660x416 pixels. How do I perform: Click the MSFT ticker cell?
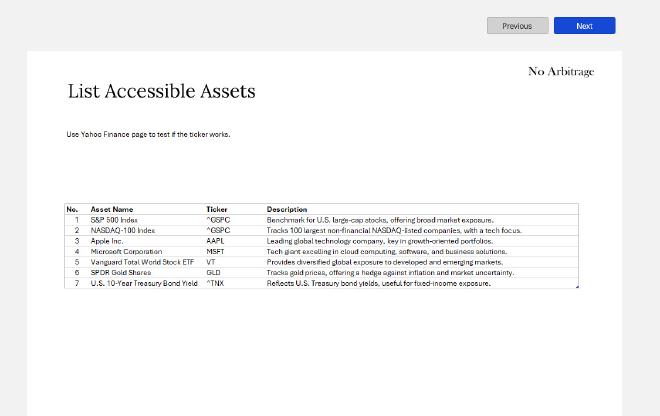tap(216, 252)
